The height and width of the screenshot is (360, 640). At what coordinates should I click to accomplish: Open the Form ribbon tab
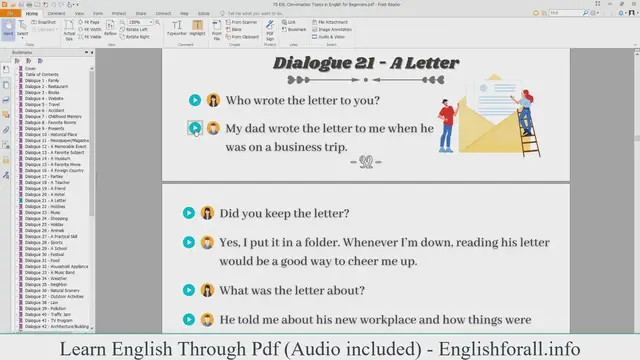pyautogui.click(x=98, y=13)
